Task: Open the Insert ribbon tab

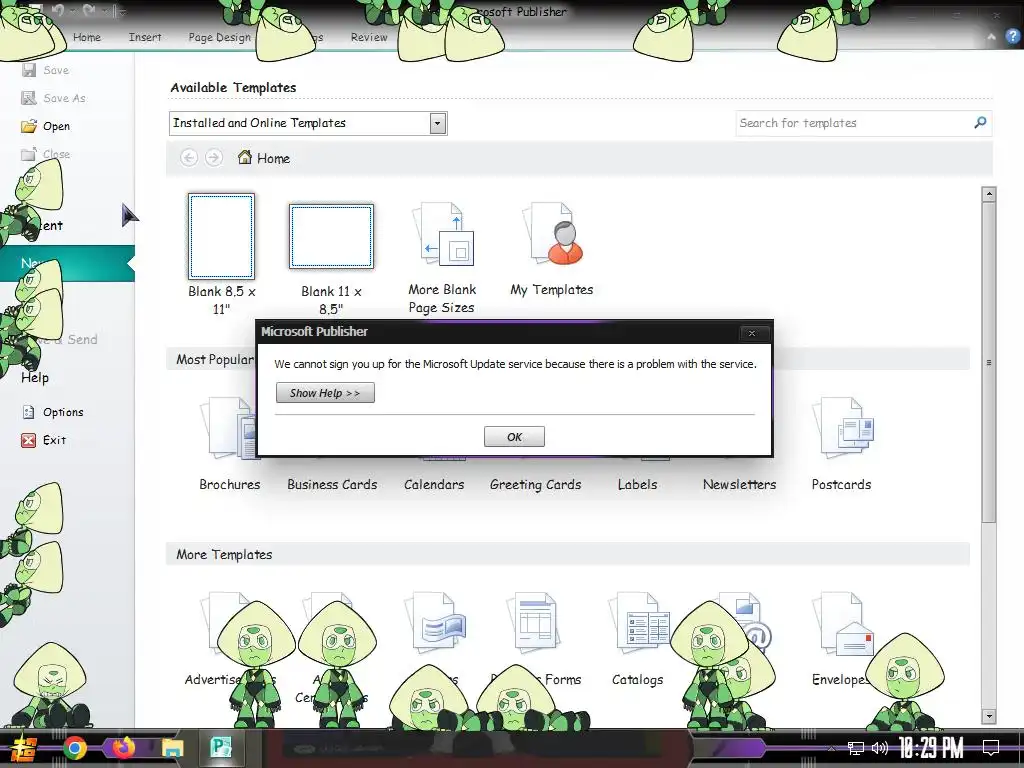Action: coord(145,37)
